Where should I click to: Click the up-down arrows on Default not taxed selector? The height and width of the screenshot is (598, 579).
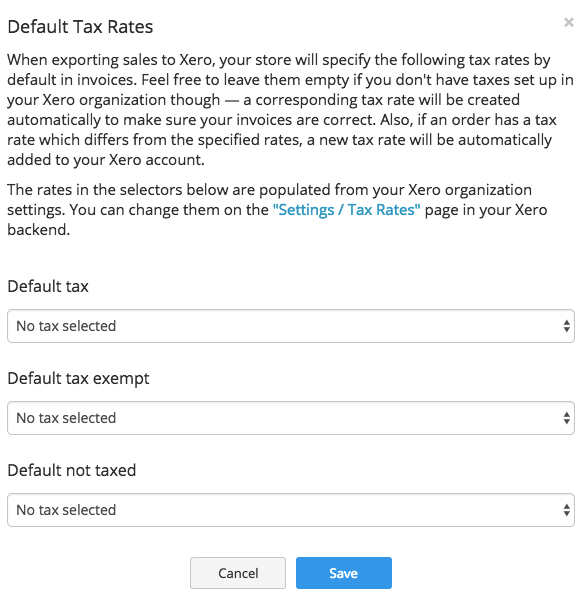pyautogui.click(x=566, y=510)
